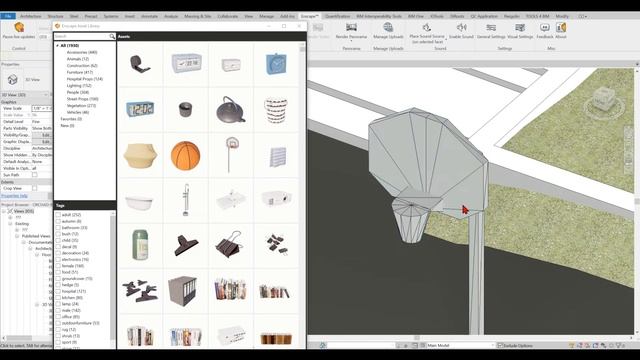Click the Pause live updates icon
640x360 pixels.
[19, 27]
